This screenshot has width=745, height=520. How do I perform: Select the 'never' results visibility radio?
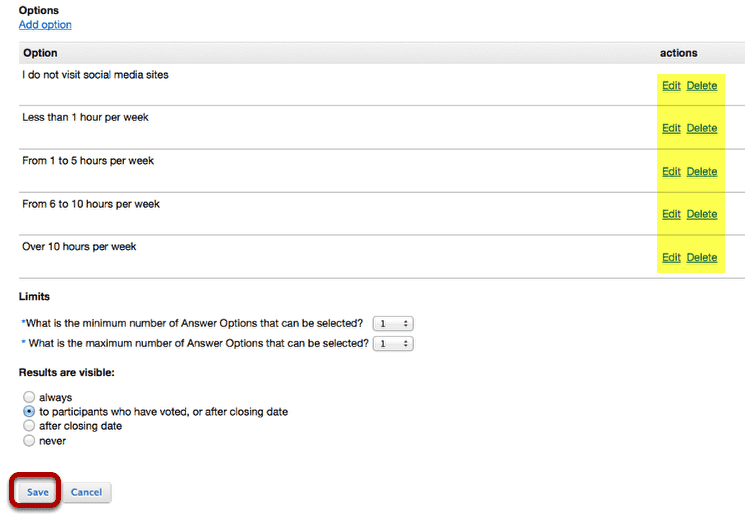pos(29,441)
